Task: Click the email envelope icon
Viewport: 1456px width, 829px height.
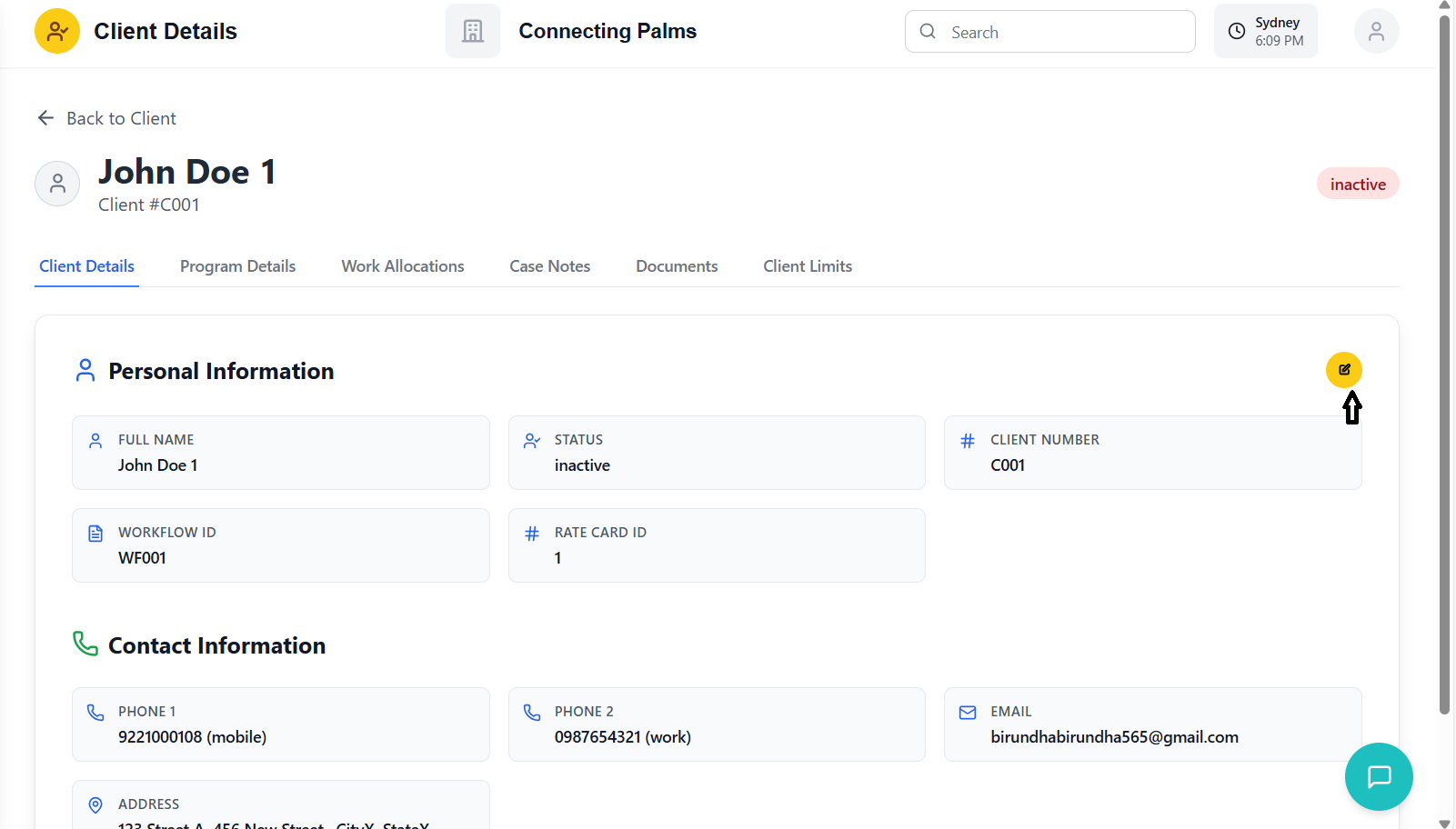Action: 968,713
